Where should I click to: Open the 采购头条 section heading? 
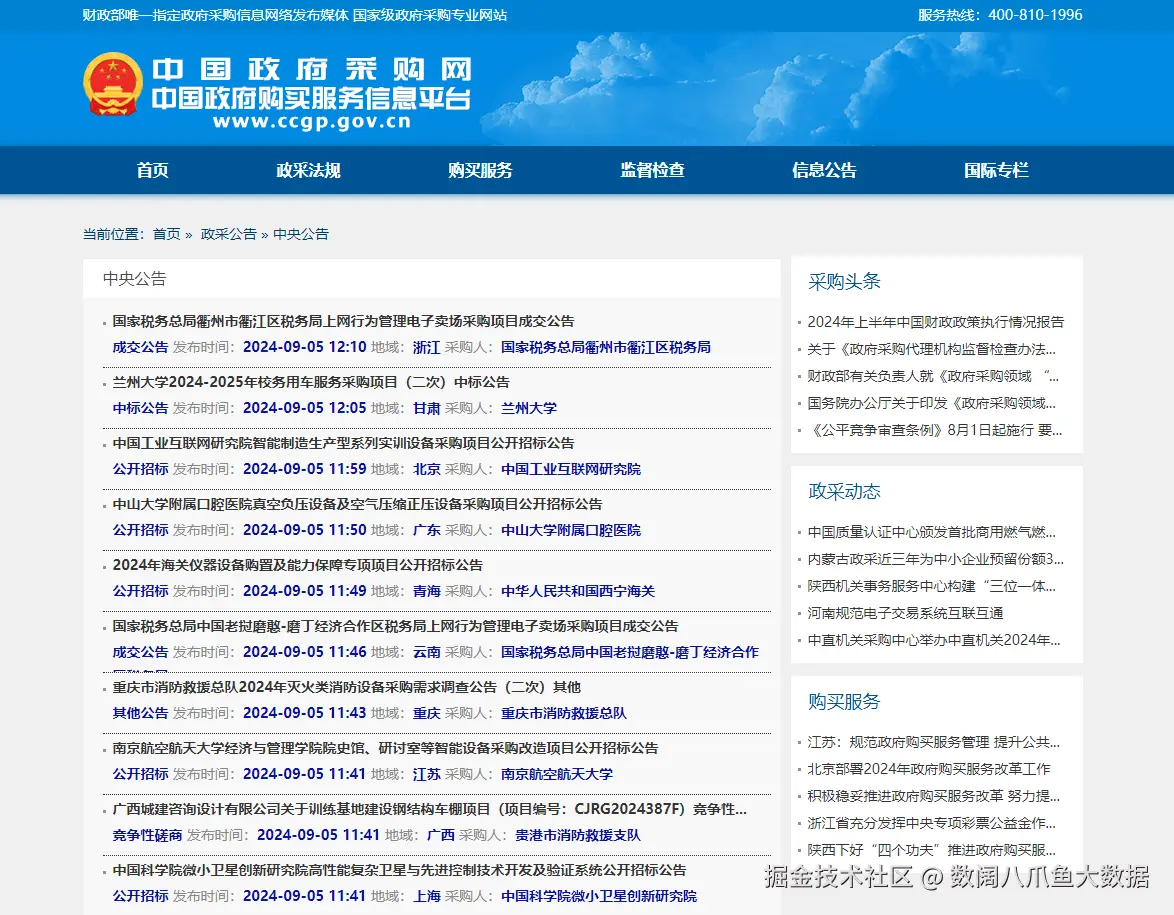[844, 282]
